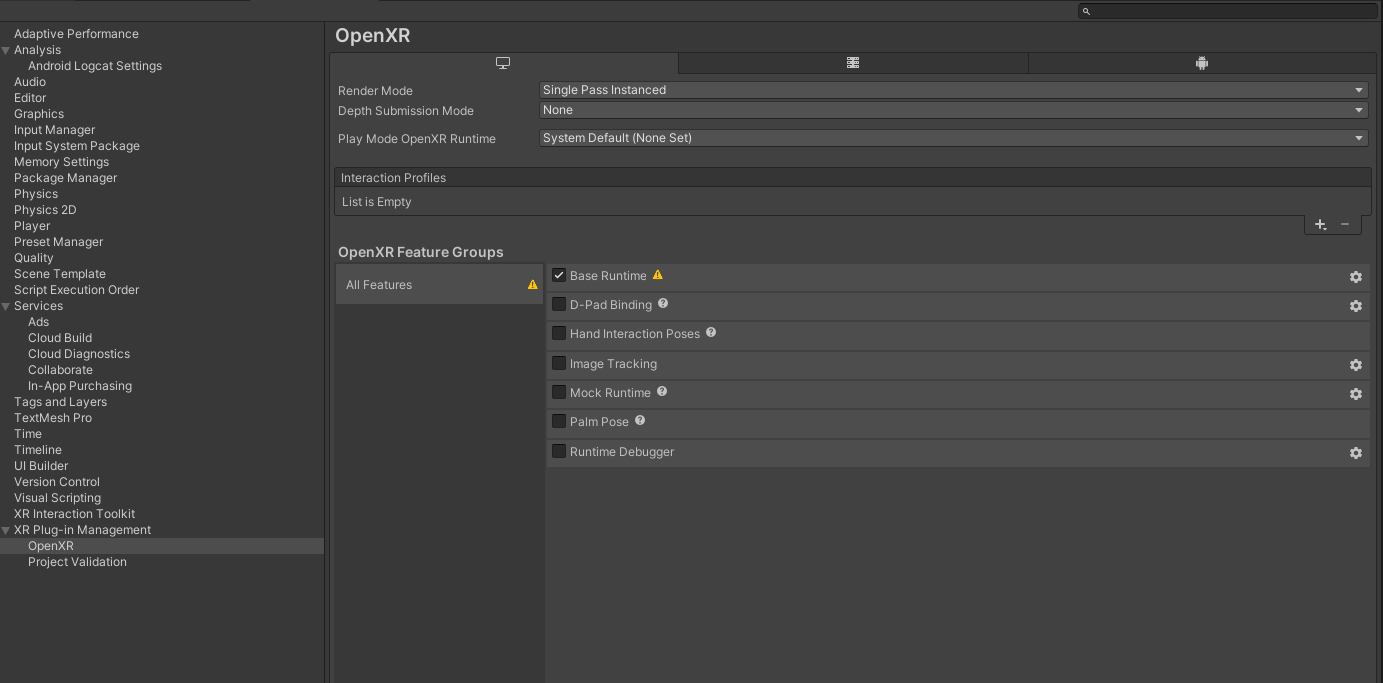Open UI Builder settings

(41, 466)
